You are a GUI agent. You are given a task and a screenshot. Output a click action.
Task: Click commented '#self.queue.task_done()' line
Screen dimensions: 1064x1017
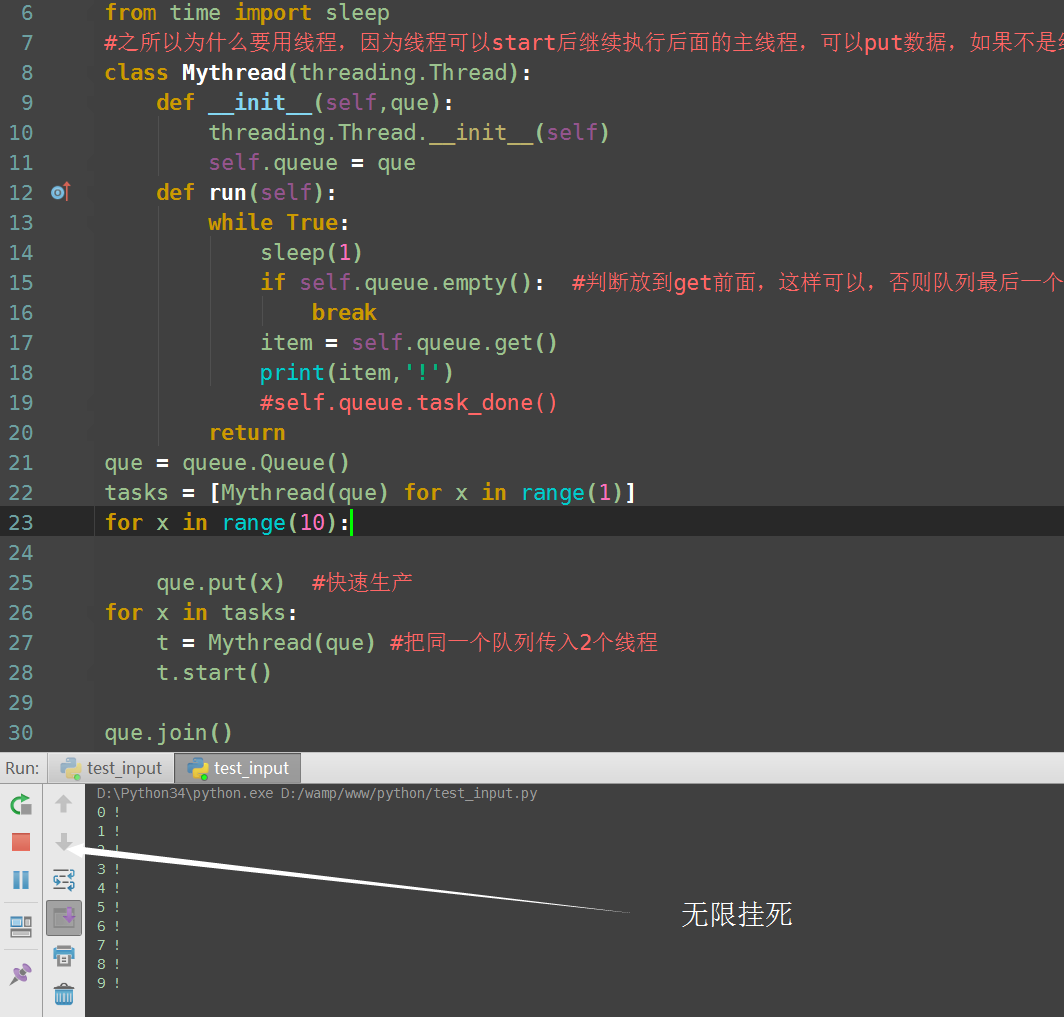[x=409, y=402]
